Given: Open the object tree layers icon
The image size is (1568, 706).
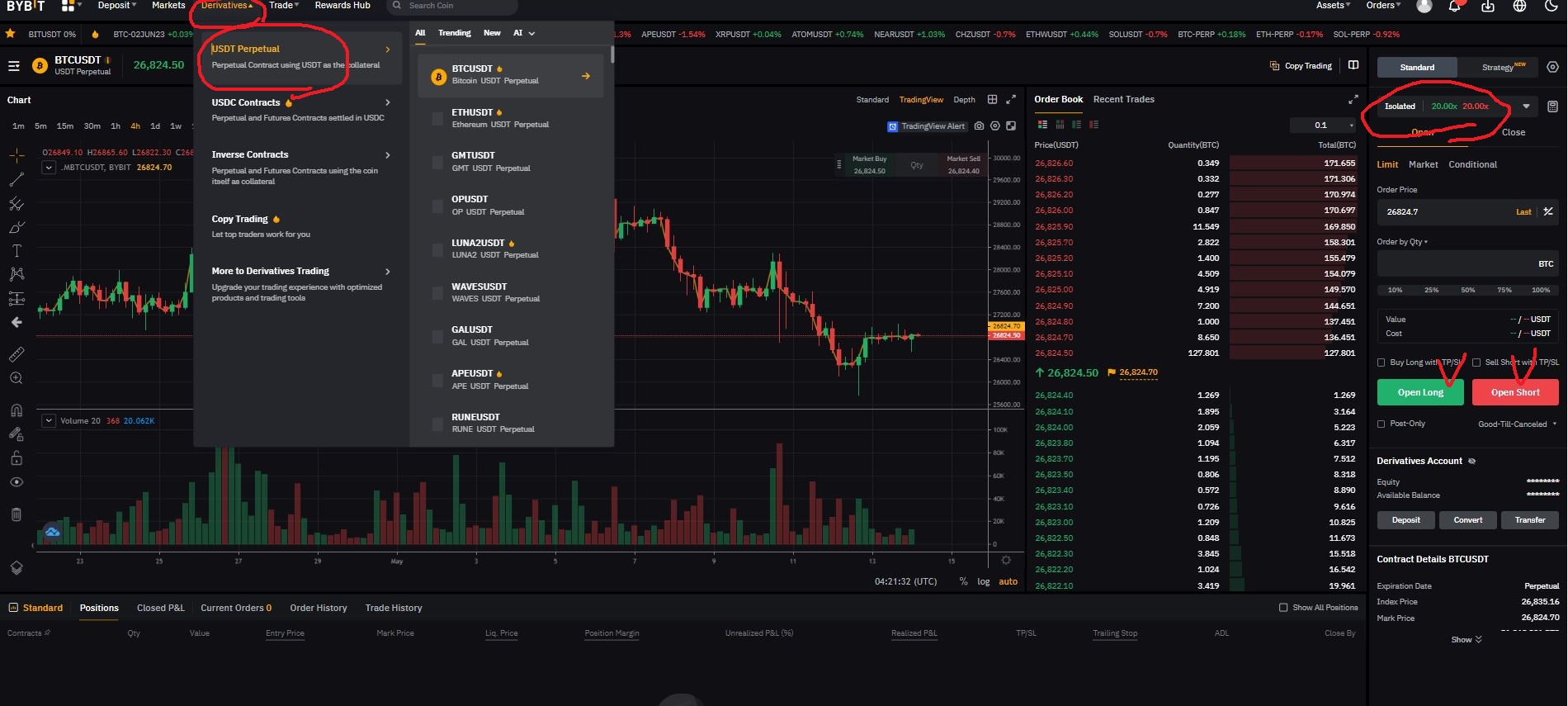Looking at the screenshot, I should pyautogui.click(x=17, y=568).
